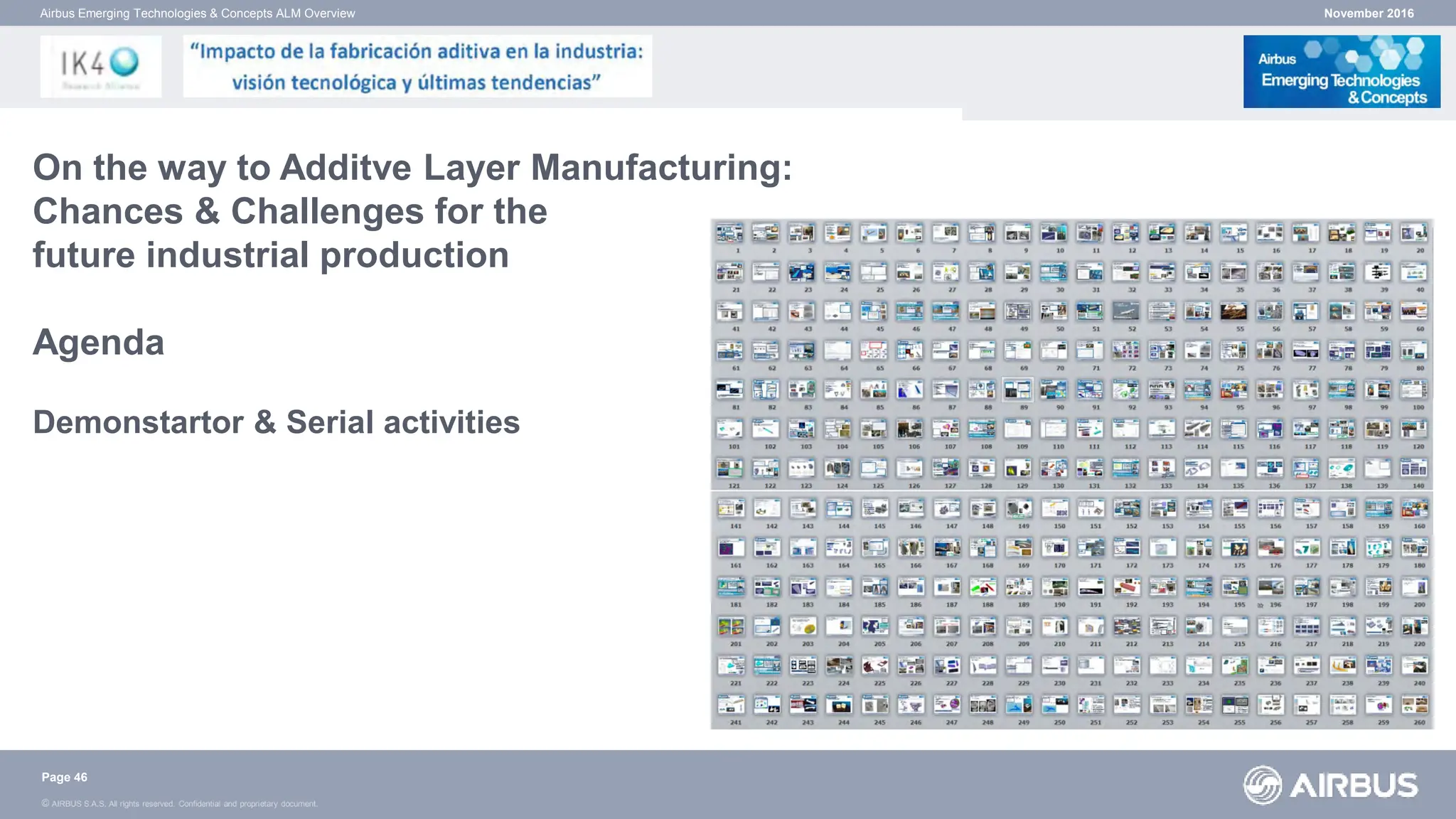1456x819 pixels.
Task: Select the 'future industrial production' title line
Action: point(271,255)
